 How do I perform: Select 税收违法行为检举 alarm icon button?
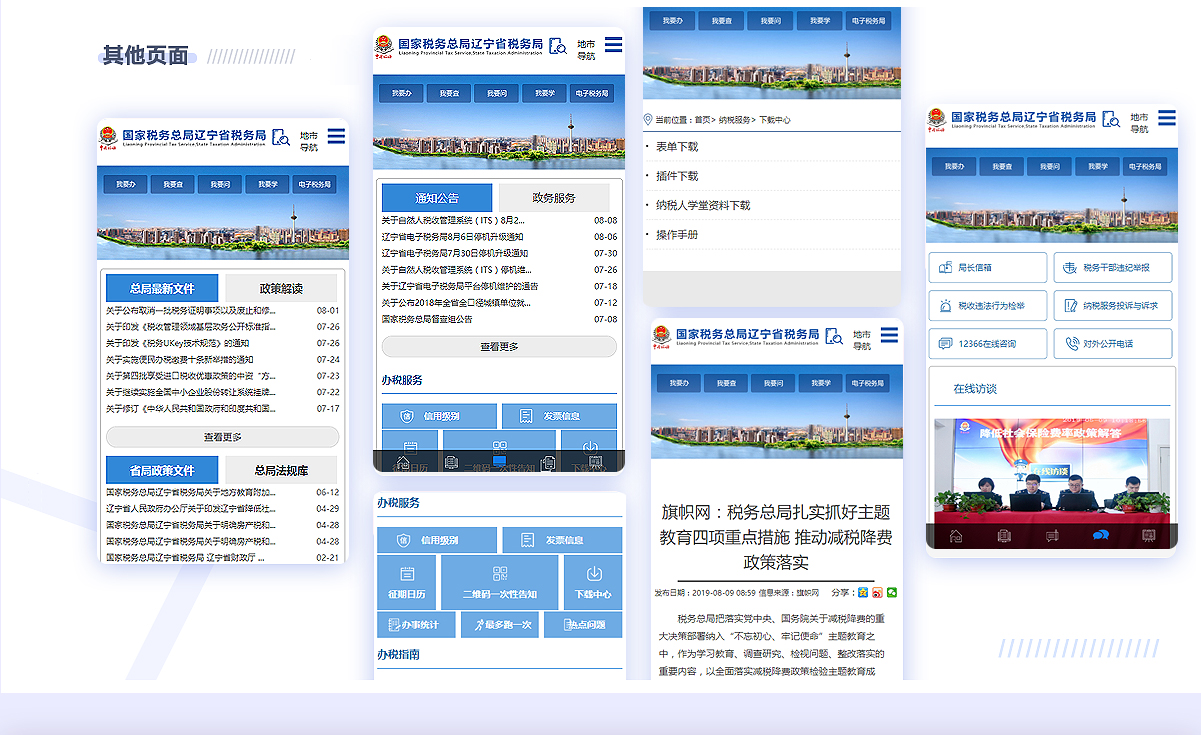click(988, 306)
